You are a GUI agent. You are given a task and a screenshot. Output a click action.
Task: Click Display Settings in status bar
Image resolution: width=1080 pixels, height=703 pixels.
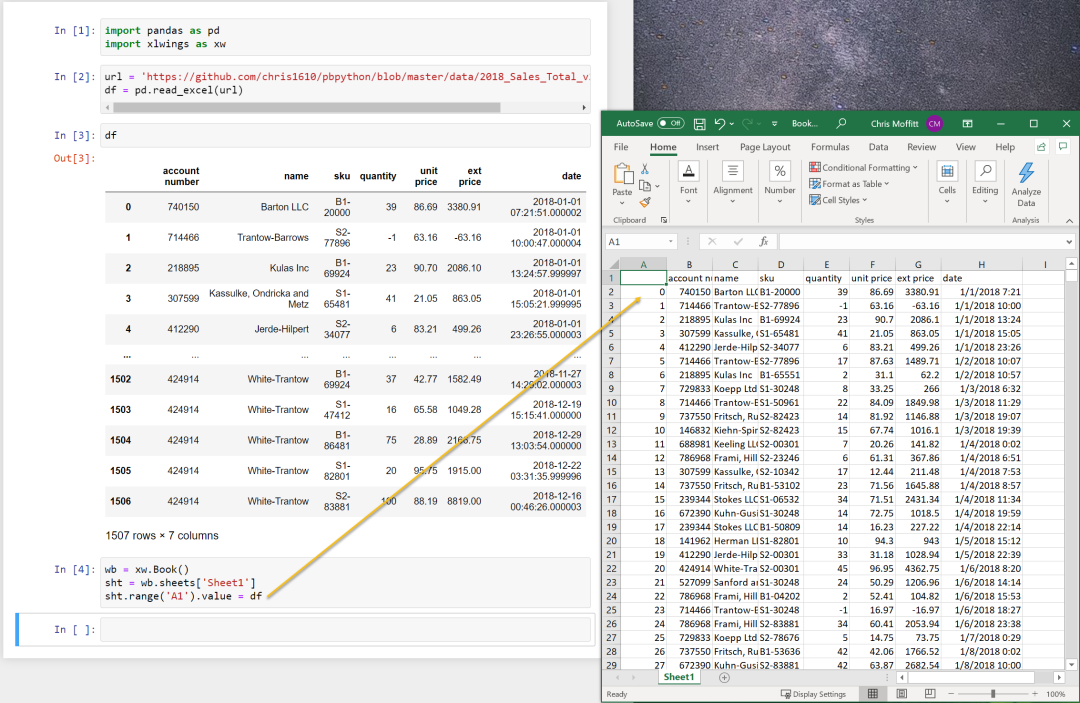tap(813, 694)
